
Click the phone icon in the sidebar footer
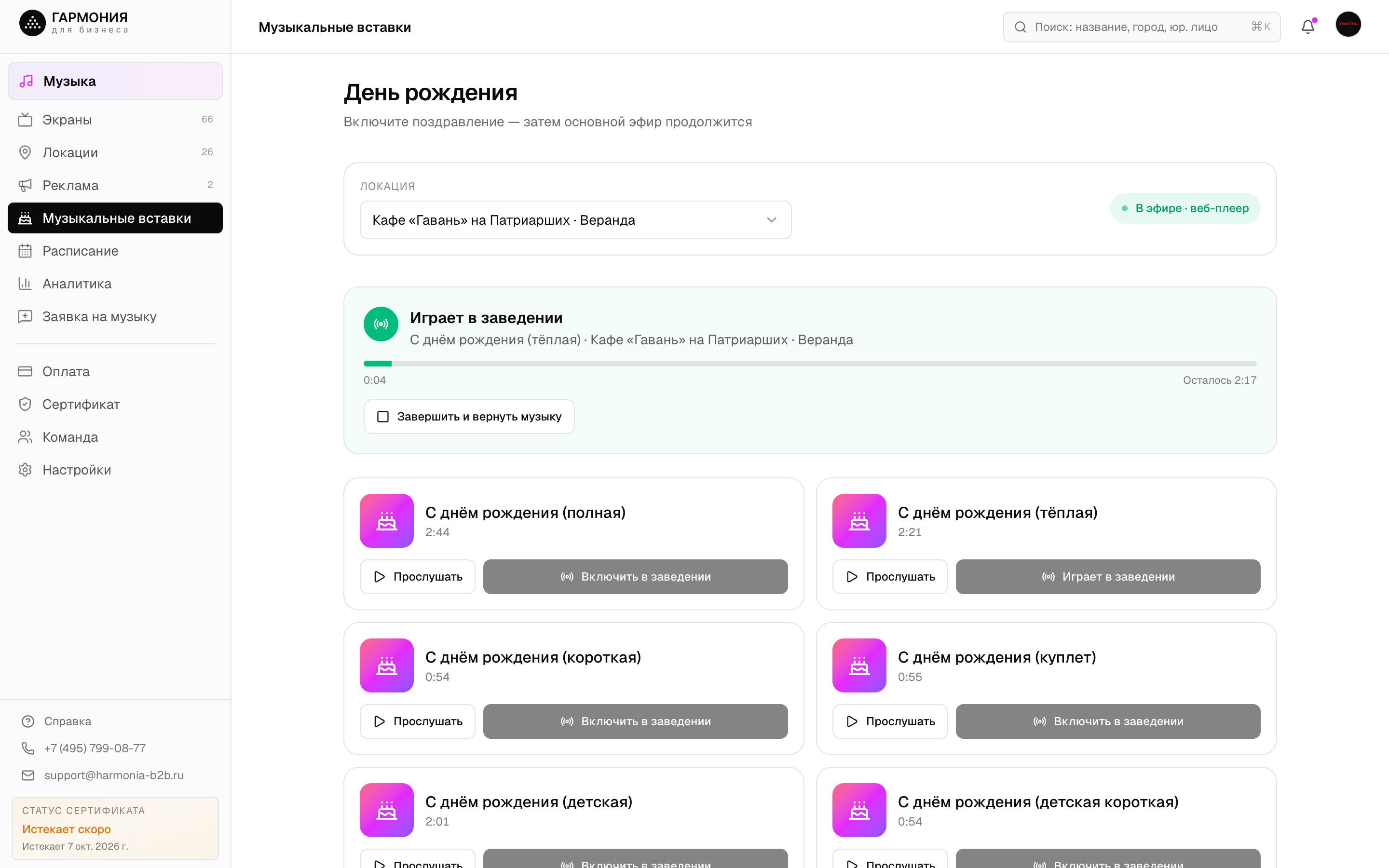tap(27, 748)
